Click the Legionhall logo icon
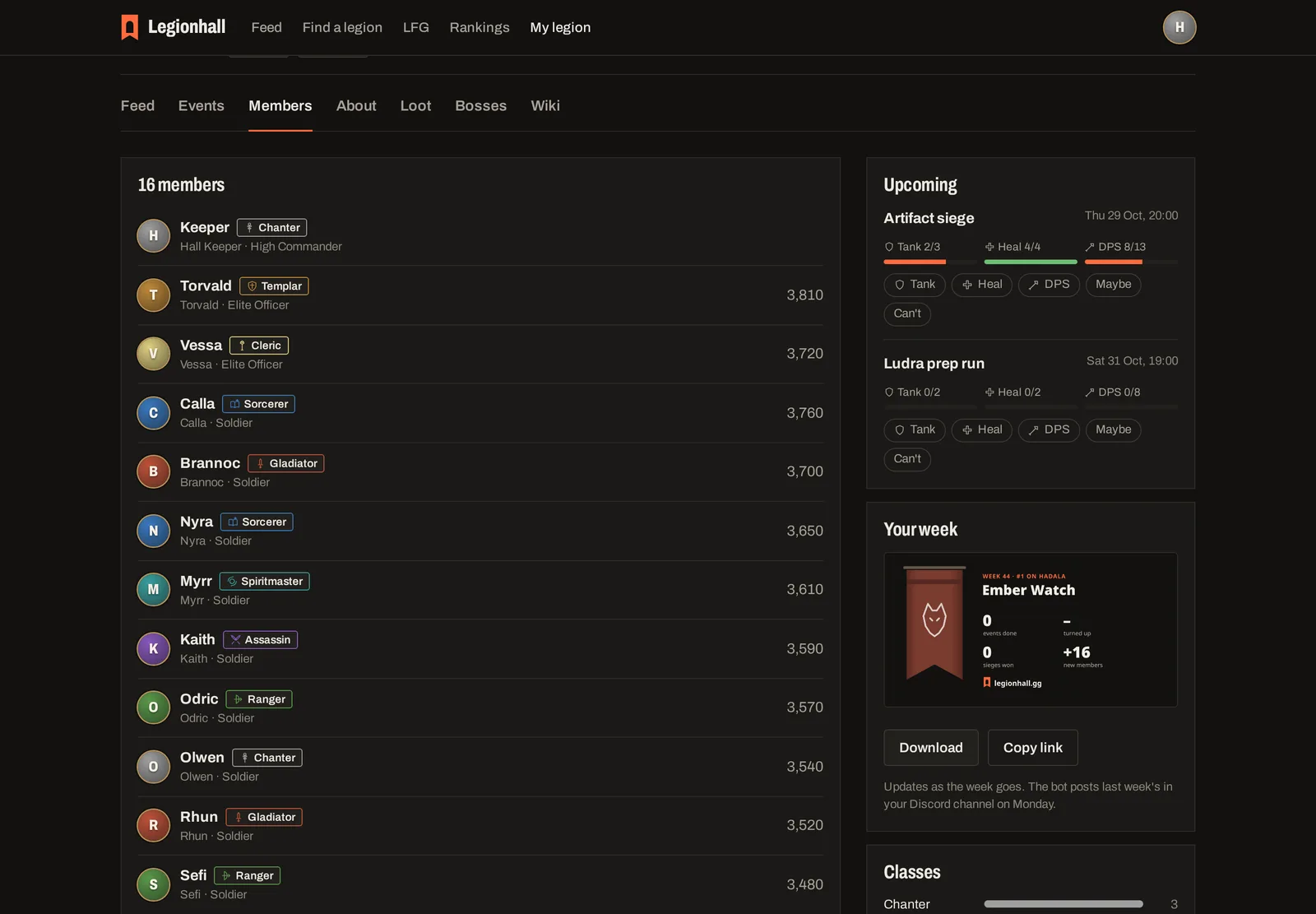Screen dimensions: 1316x914 [130, 27]
